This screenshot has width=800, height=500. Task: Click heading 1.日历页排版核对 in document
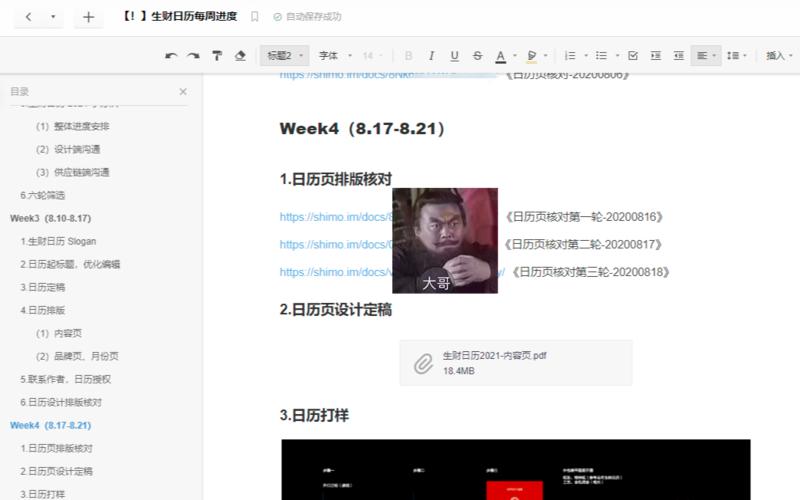(x=336, y=179)
